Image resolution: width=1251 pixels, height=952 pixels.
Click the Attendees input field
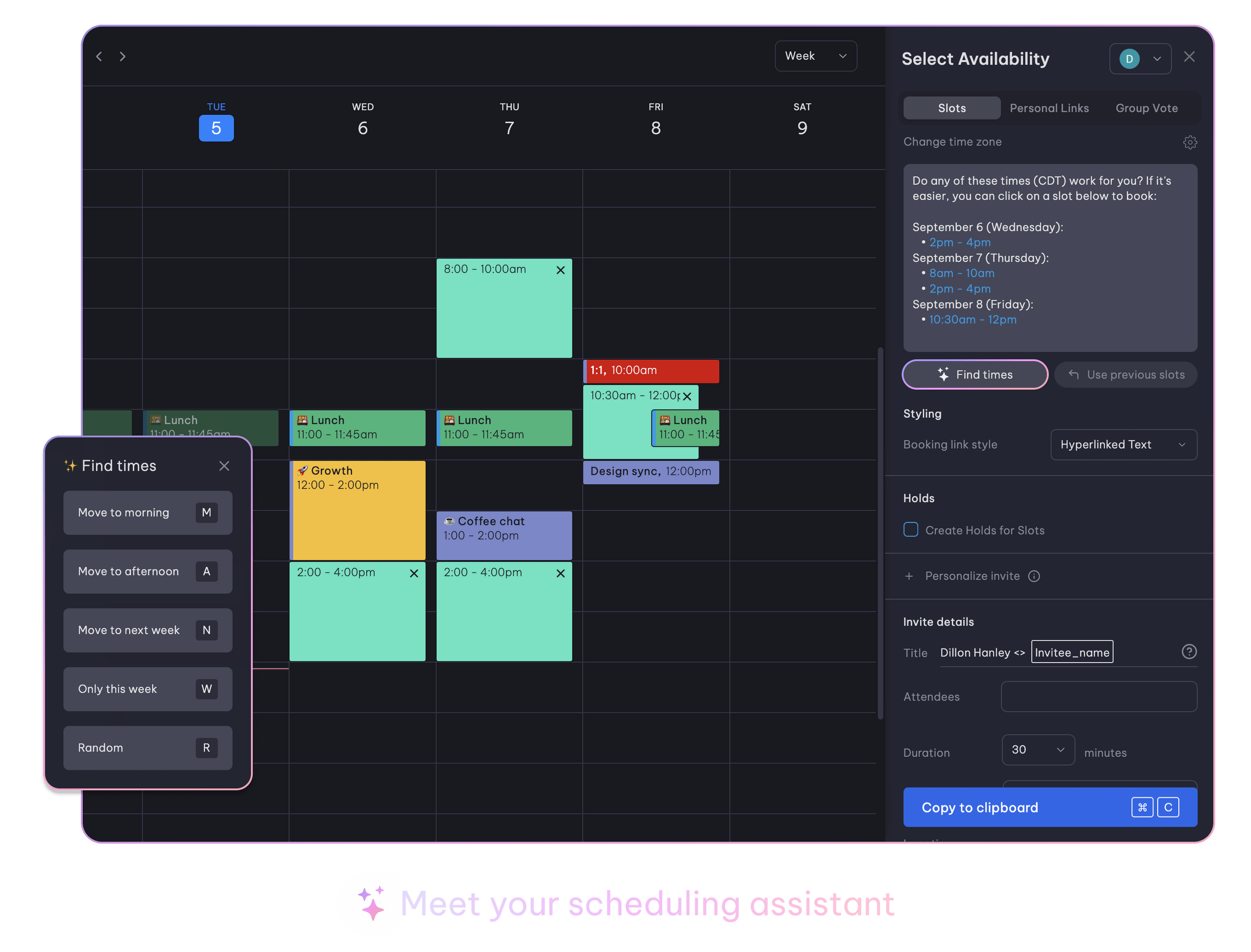tap(1098, 697)
